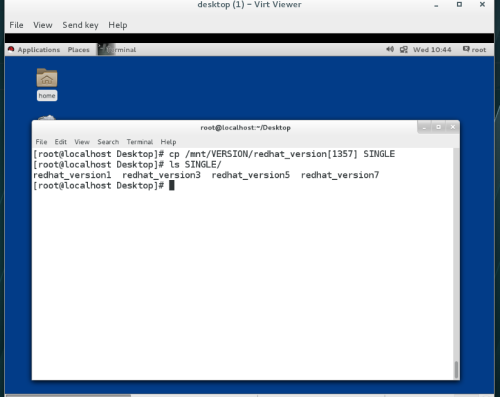Image resolution: width=500 pixels, height=397 pixels.
Task: Open the terminal's Terminal menu
Action: [x=140, y=142]
